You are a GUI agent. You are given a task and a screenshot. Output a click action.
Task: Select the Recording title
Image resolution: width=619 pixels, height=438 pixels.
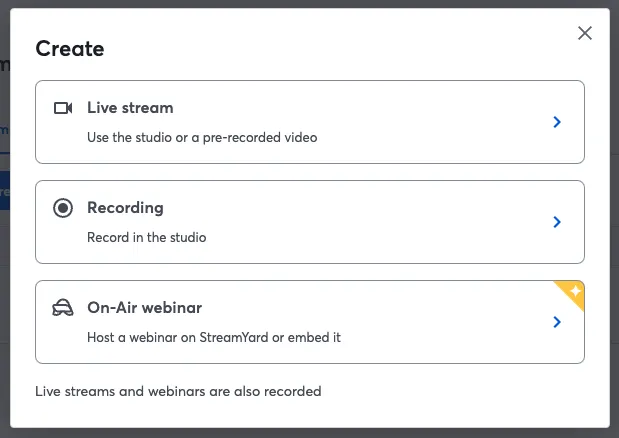[x=125, y=208]
